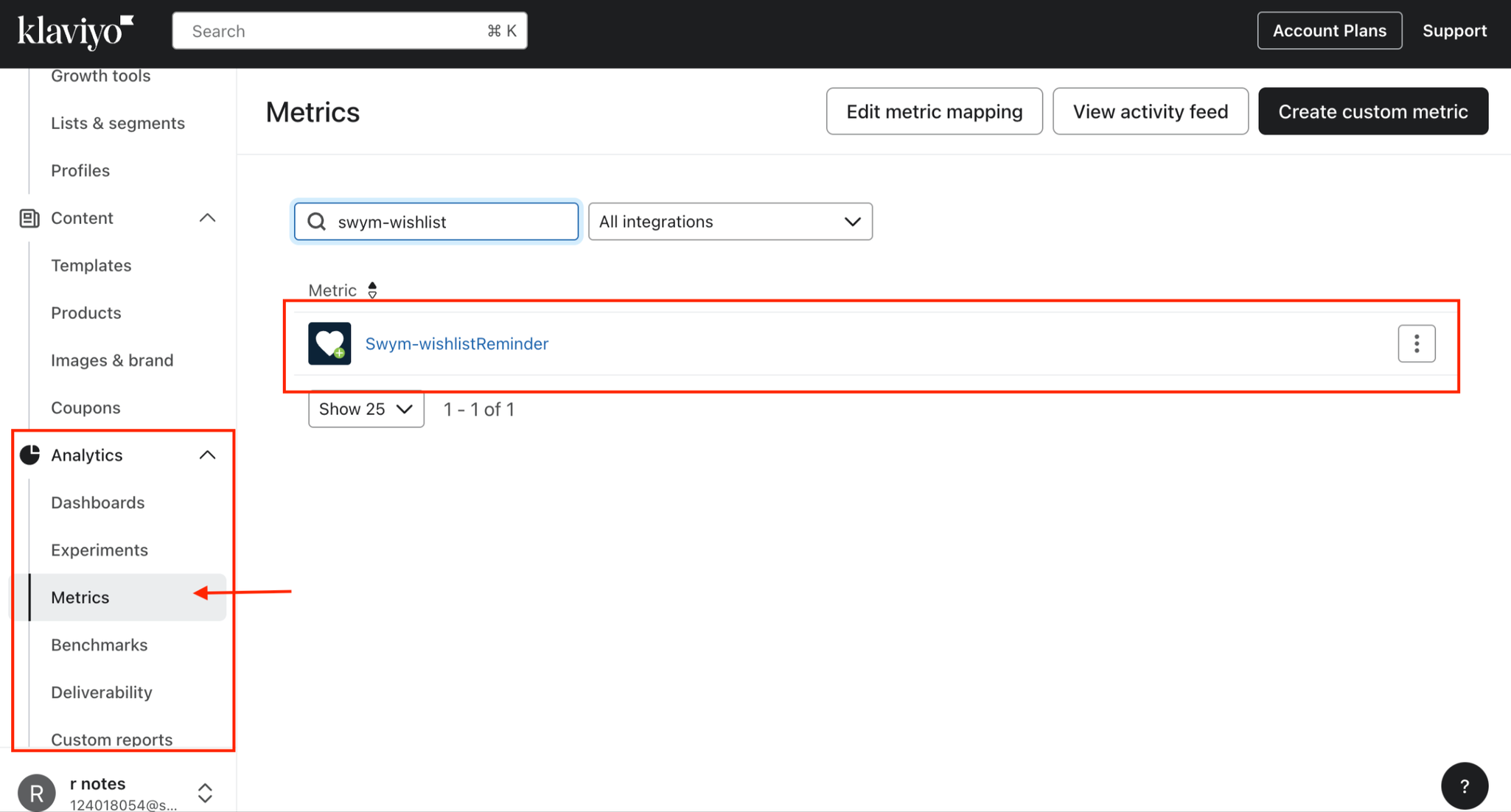The image size is (1511, 812).
Task: Expand the account switcher arrows
Action: (x=206, y=793)
